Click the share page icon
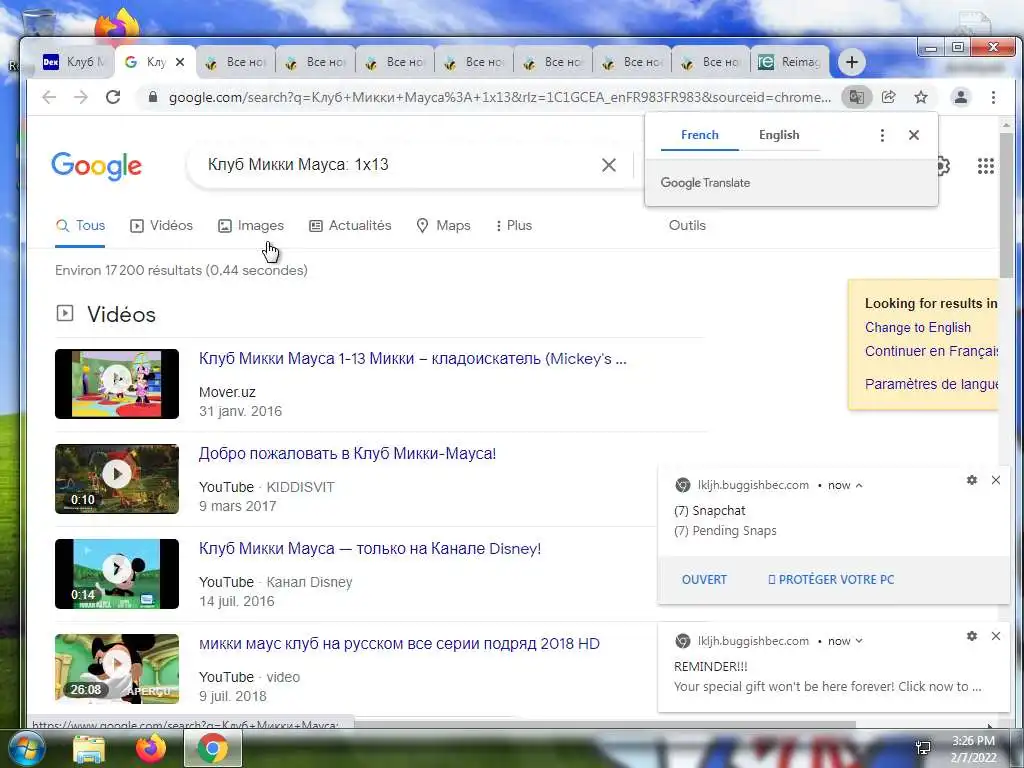Image resolution: width=1024 pixels, height=768 pixels. point(888,97)
